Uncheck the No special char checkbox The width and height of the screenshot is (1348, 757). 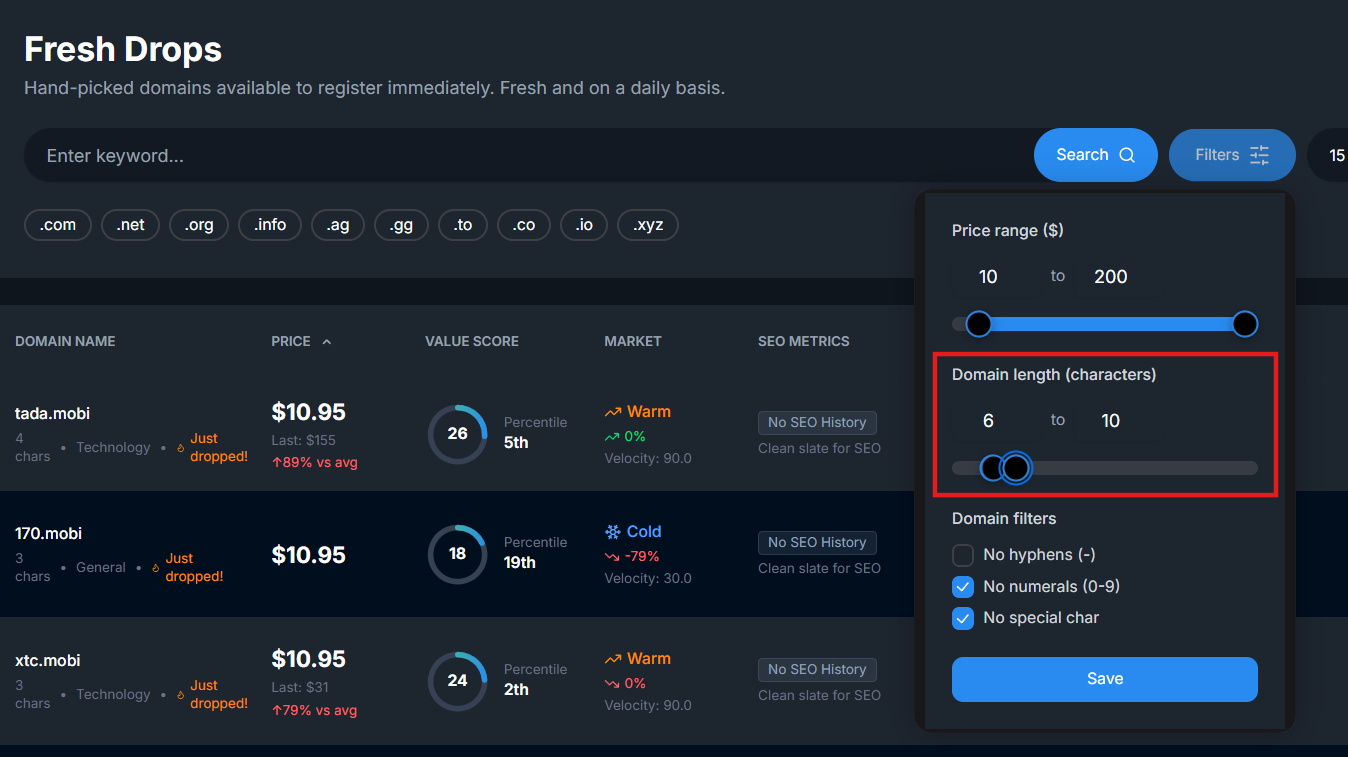(963, 619)
